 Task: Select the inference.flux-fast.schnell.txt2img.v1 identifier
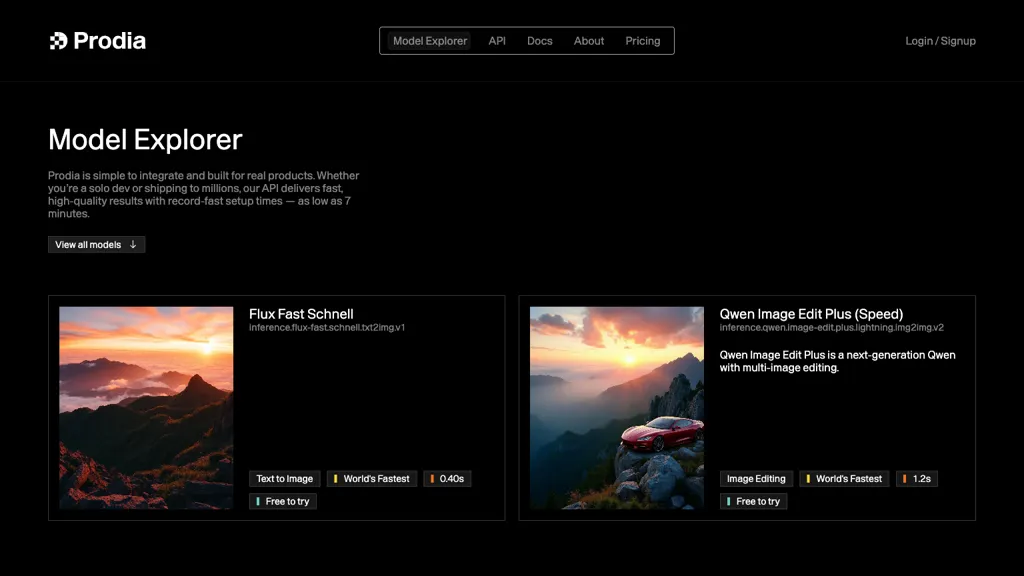click(x=327, y=327)
